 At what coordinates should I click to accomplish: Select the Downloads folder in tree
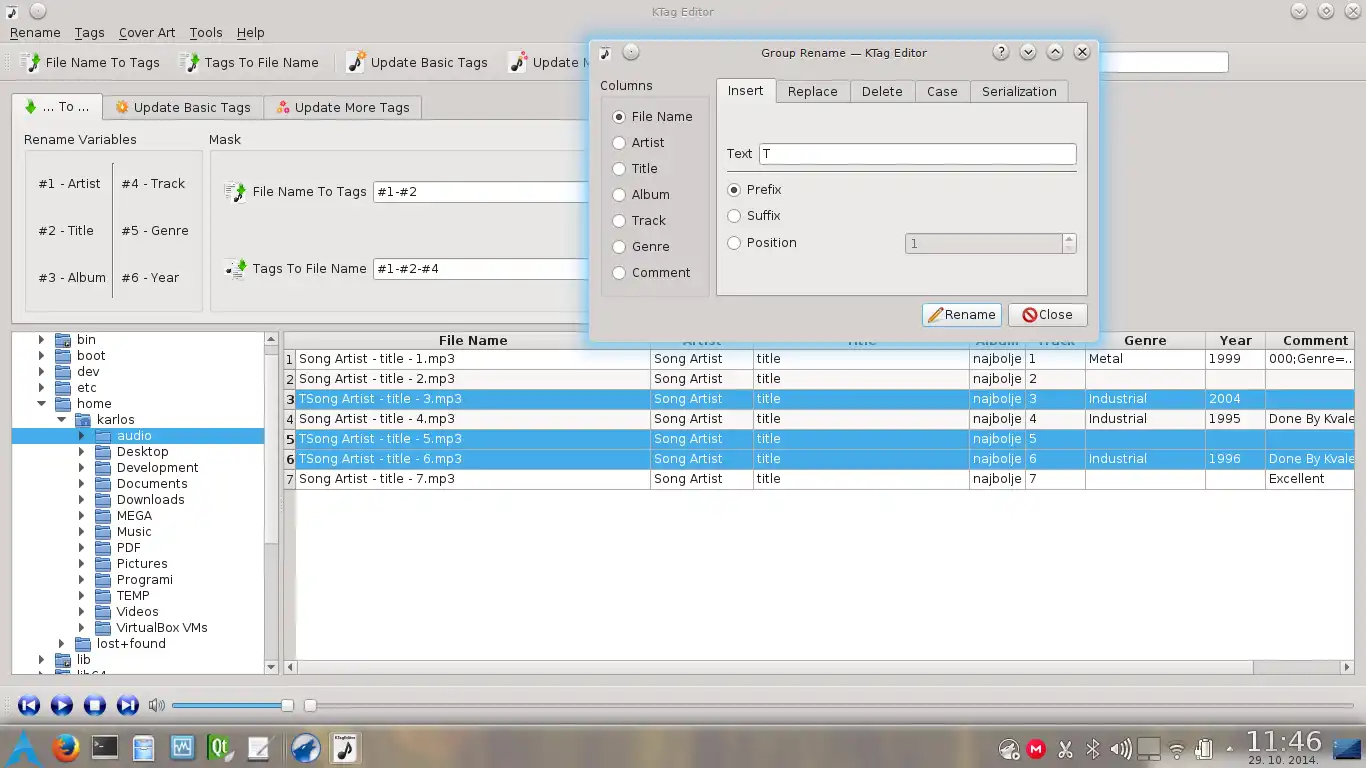(x=150, y=500)
